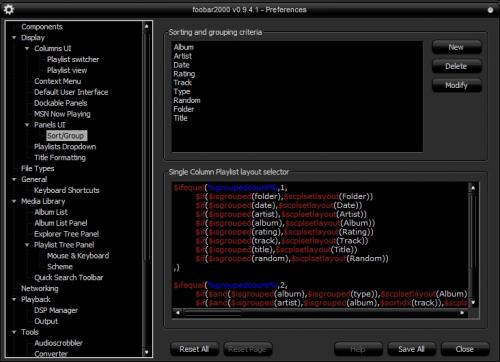Collapse the Display tree node
500x362 pixels.
(x=14, y=38)
